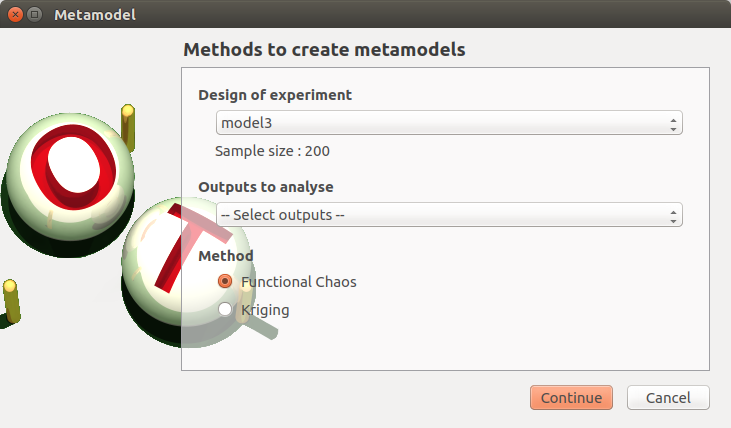Viewport: 731px width, 428px height.
Task: Close the Metamodel window
Action: pos(15,15)
